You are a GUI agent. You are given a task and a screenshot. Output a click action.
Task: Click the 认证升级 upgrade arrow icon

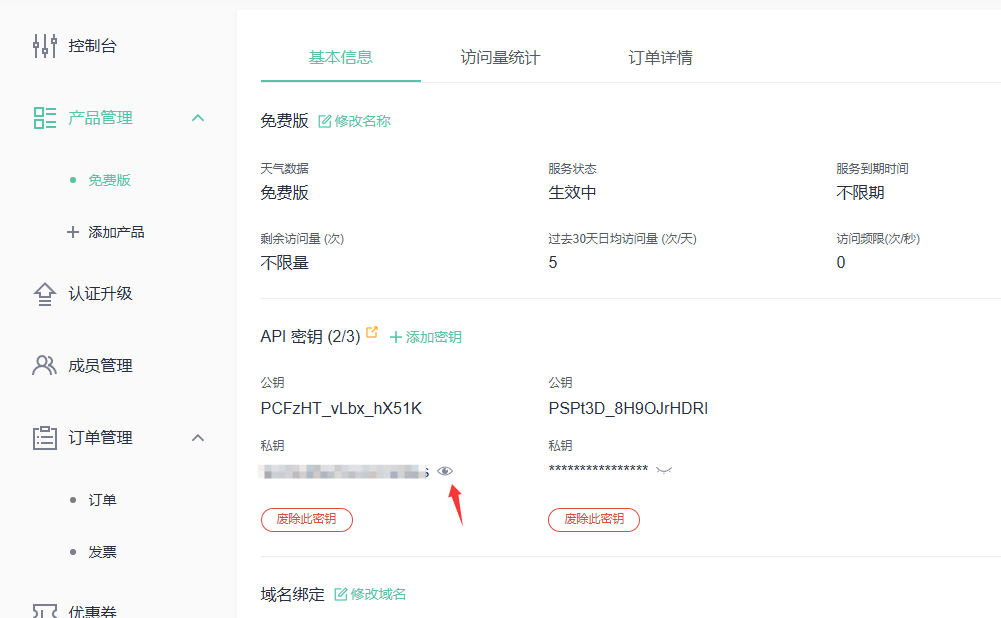point(45,294)
